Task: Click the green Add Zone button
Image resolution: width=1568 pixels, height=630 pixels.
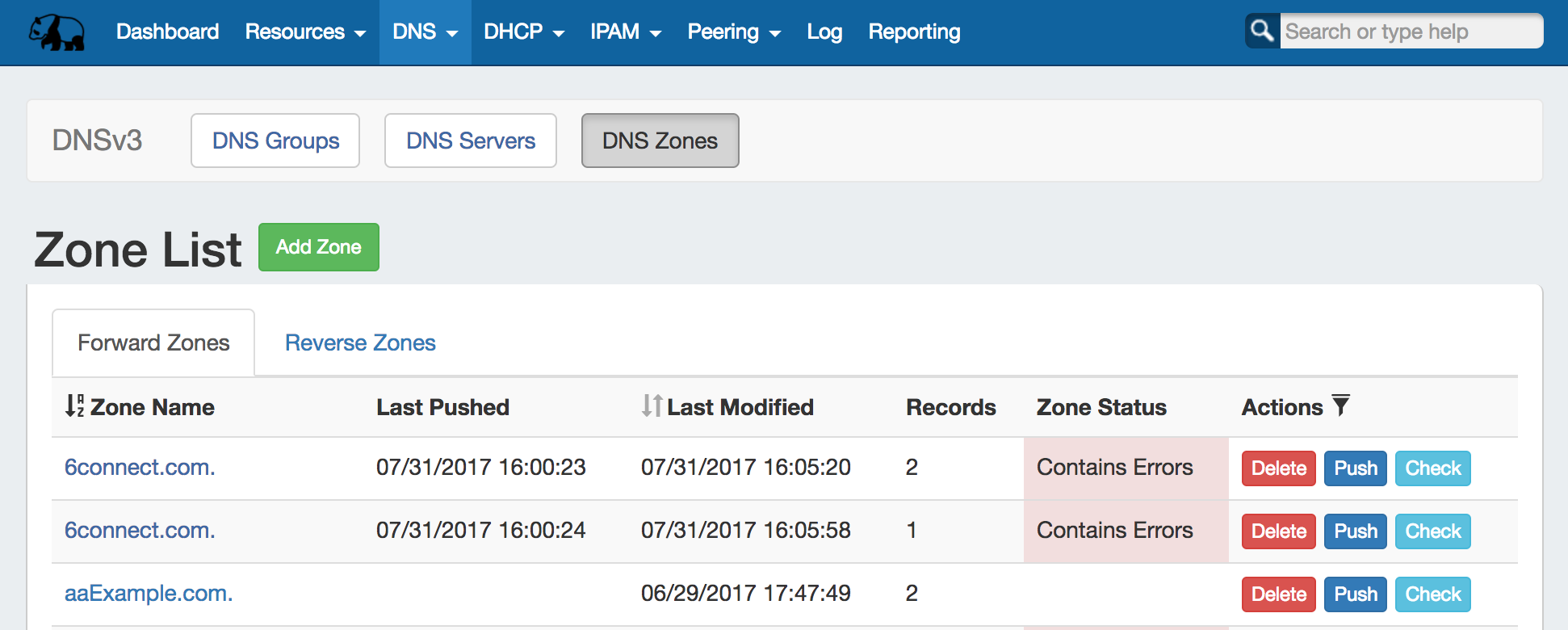Action: (318, 247)
